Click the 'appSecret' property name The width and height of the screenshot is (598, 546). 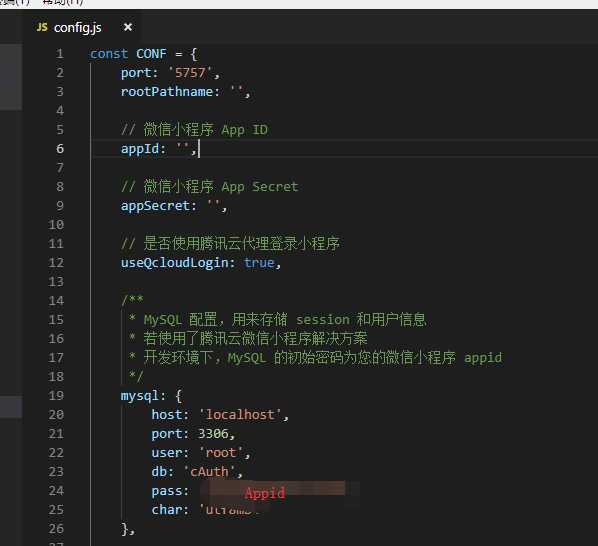(x=155, y=206)
